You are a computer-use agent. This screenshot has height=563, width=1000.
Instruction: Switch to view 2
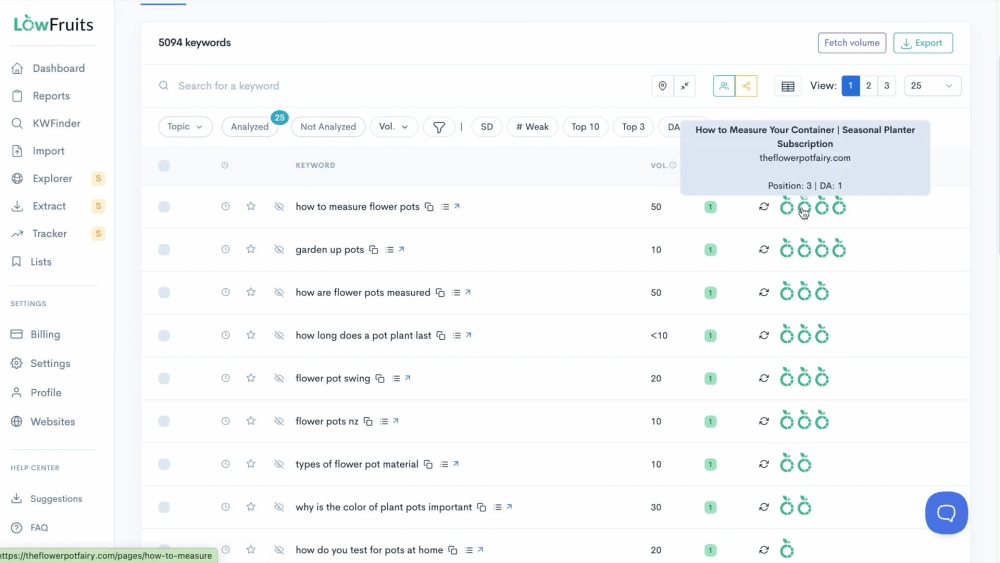click(x=868, y=85)
